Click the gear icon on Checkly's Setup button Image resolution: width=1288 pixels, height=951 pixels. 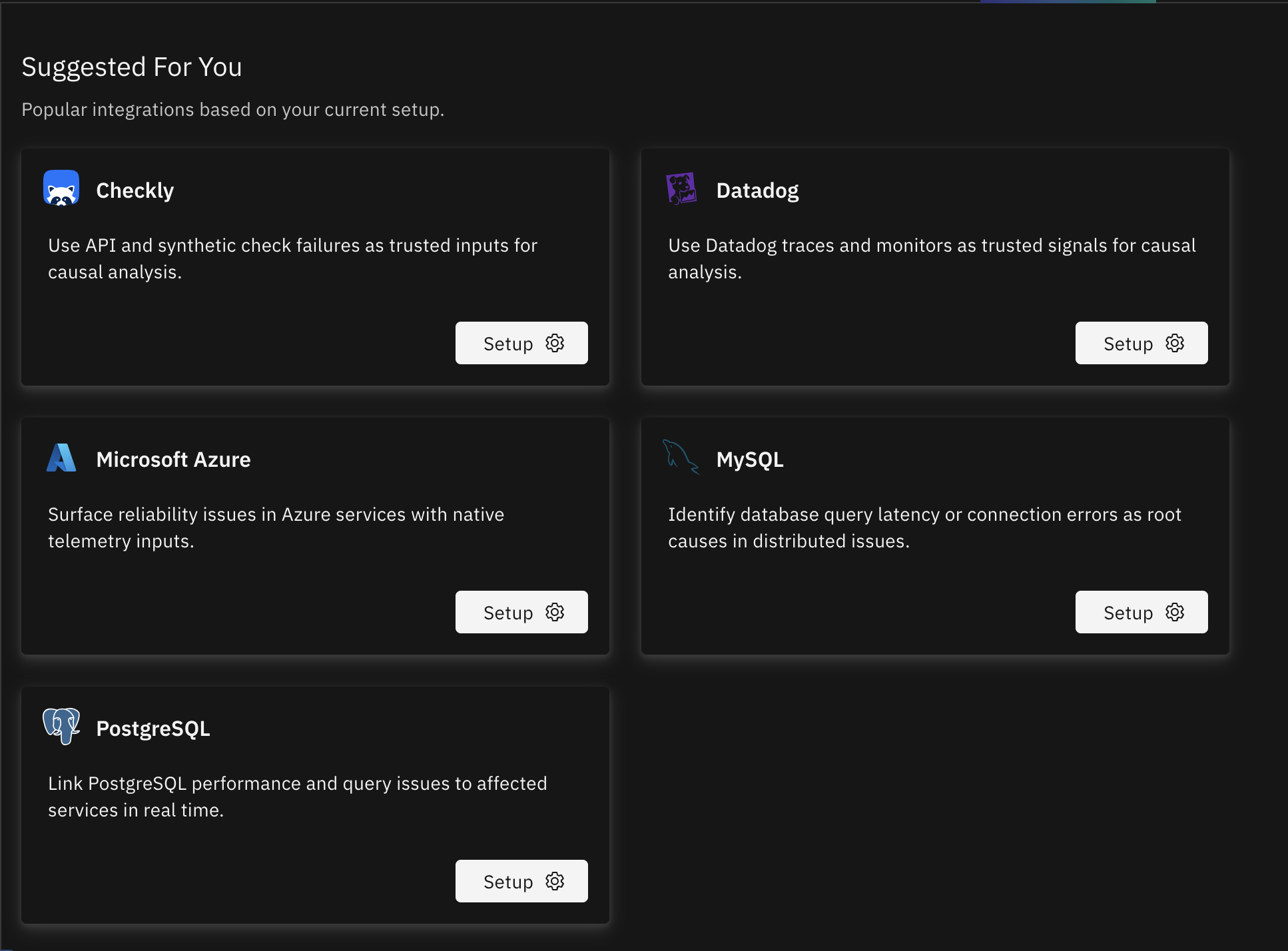(x=555, y=343)
